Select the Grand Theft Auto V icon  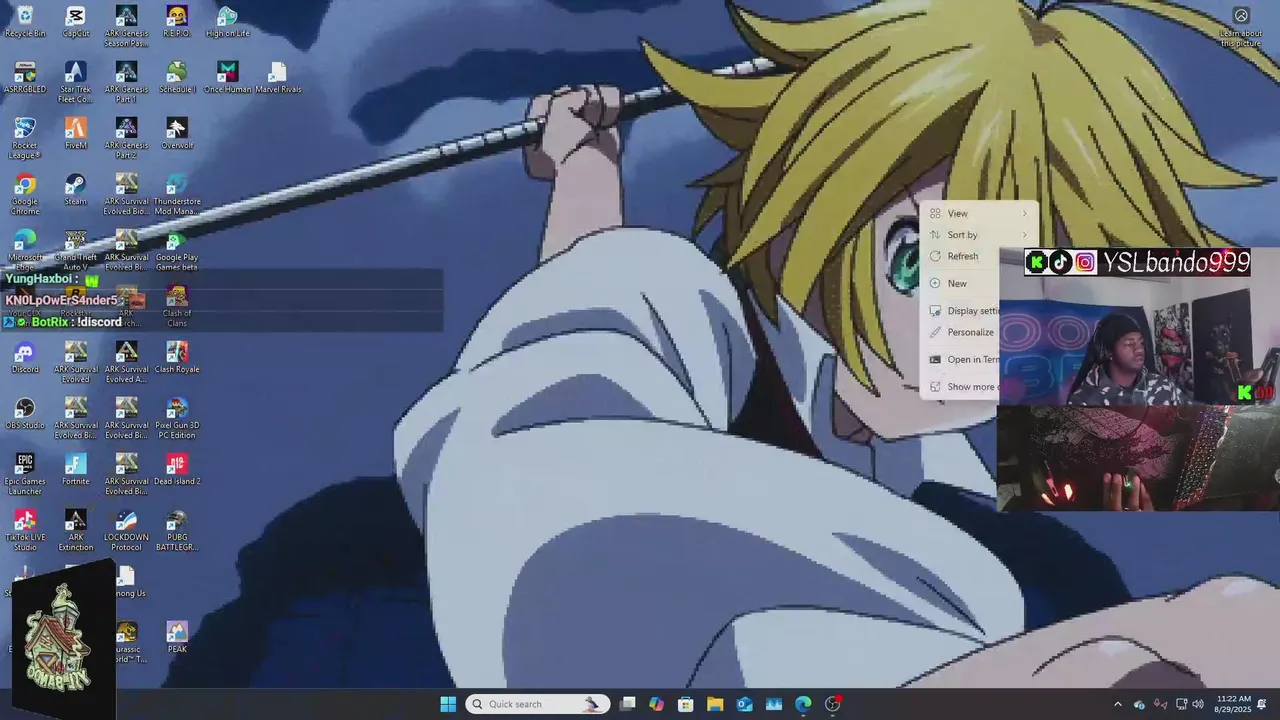point(76,250)
